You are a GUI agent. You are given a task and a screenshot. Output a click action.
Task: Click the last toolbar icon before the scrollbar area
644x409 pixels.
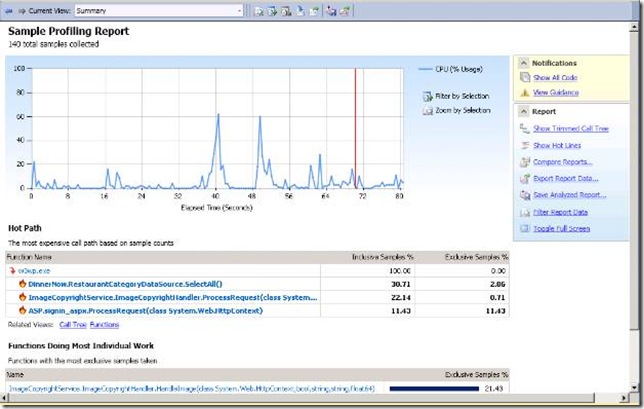click(345, 11)
